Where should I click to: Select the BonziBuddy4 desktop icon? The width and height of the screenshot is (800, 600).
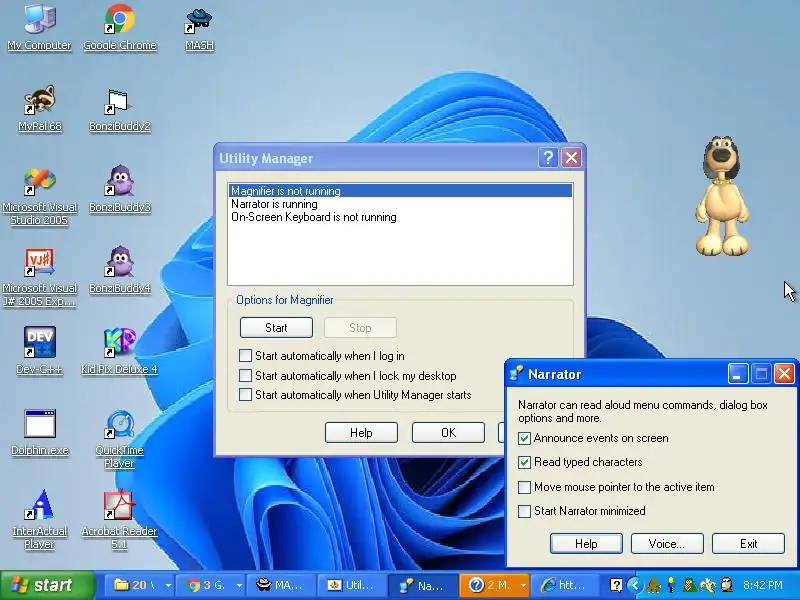point(120,270)
